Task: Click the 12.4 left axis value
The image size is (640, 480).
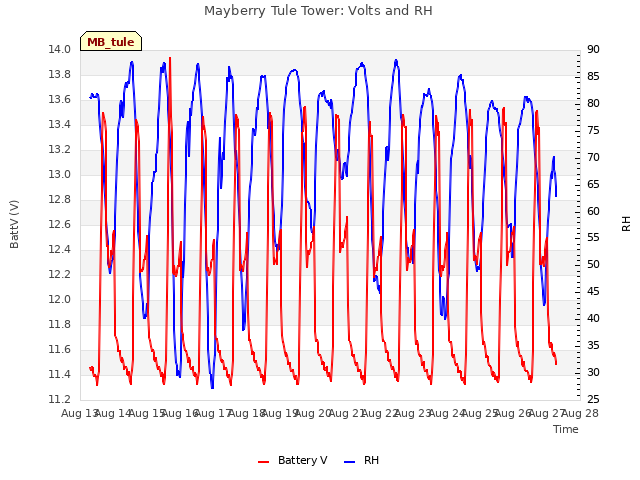Action: click(59, 249)
